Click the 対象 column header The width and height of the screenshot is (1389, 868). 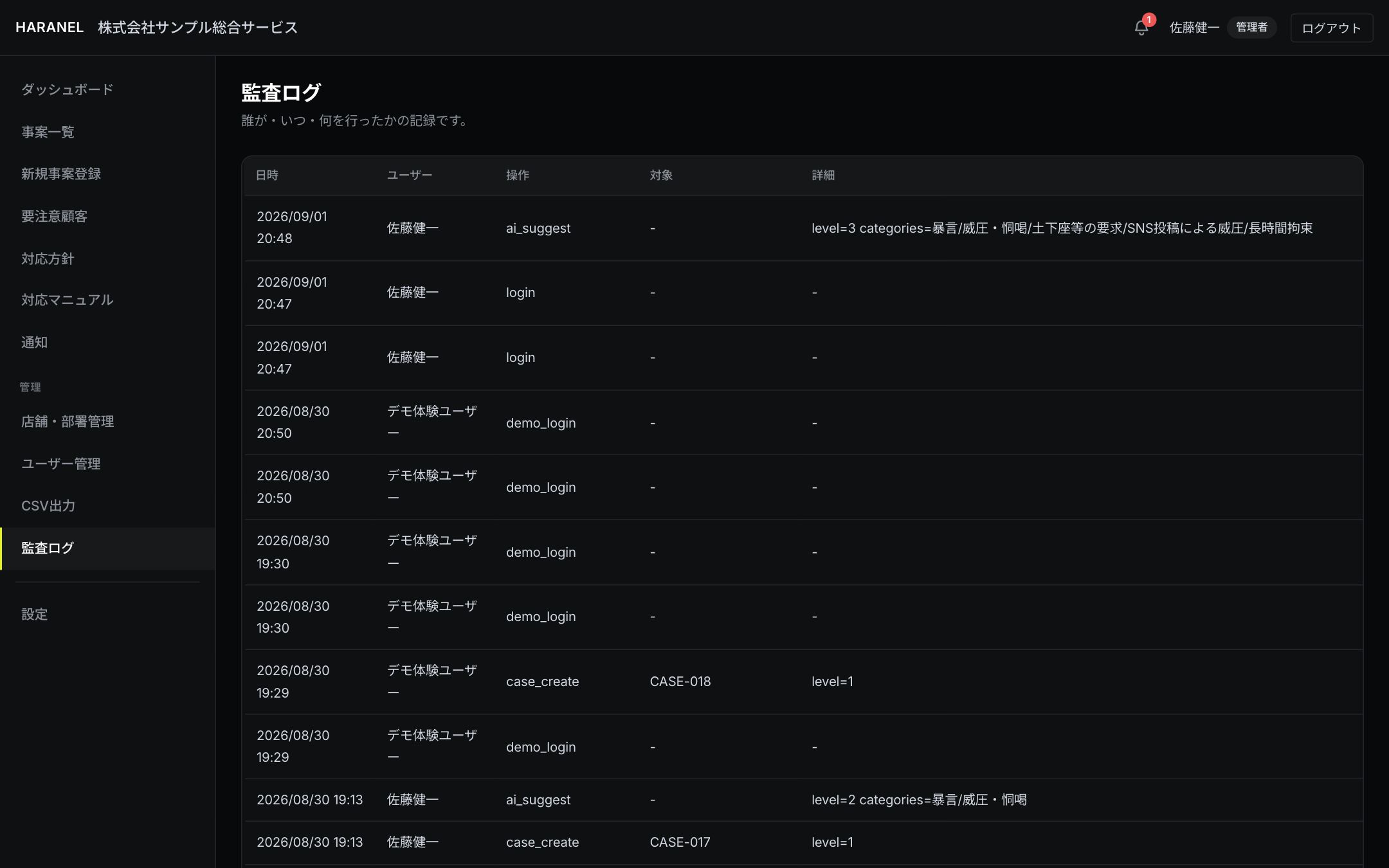click(x=661, y=175)
